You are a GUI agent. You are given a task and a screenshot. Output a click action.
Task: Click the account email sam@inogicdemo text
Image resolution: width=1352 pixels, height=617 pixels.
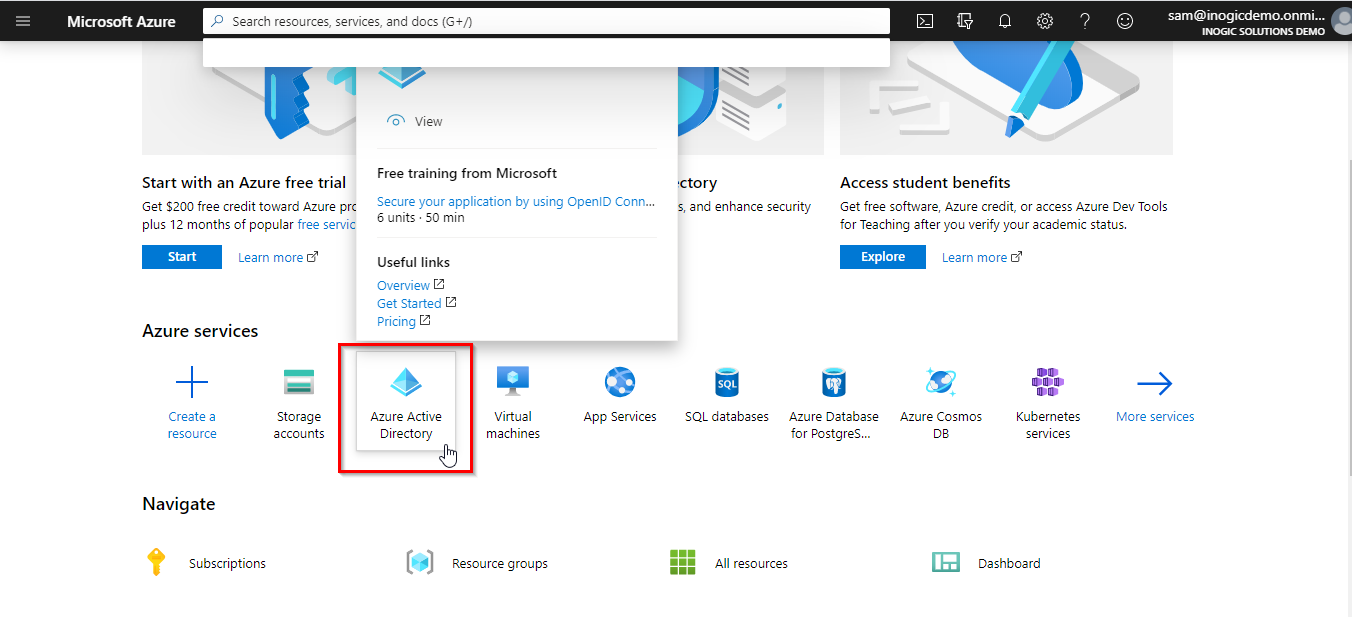point(1246,15)
